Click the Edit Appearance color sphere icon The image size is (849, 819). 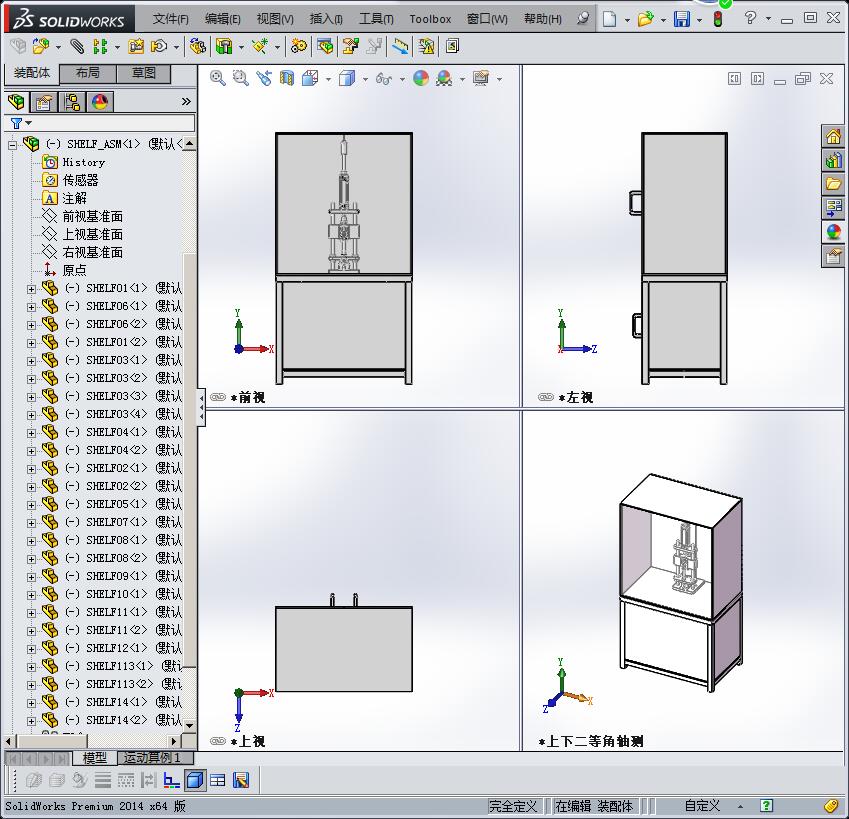[x=421, y=78]
